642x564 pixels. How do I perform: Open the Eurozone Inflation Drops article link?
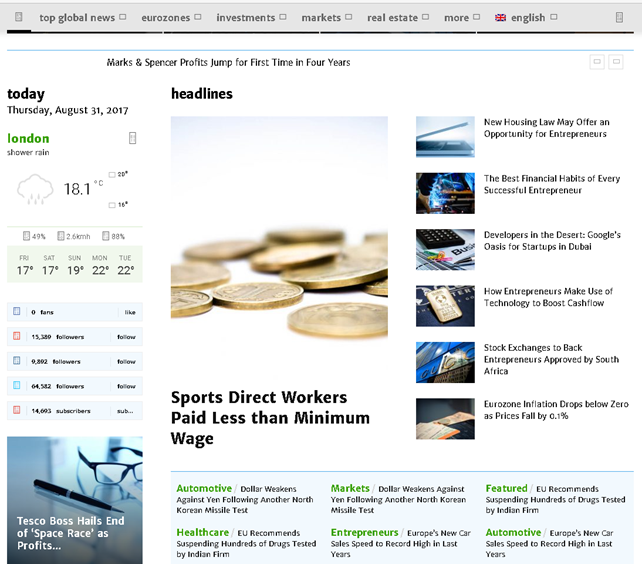tap(556, 409)
